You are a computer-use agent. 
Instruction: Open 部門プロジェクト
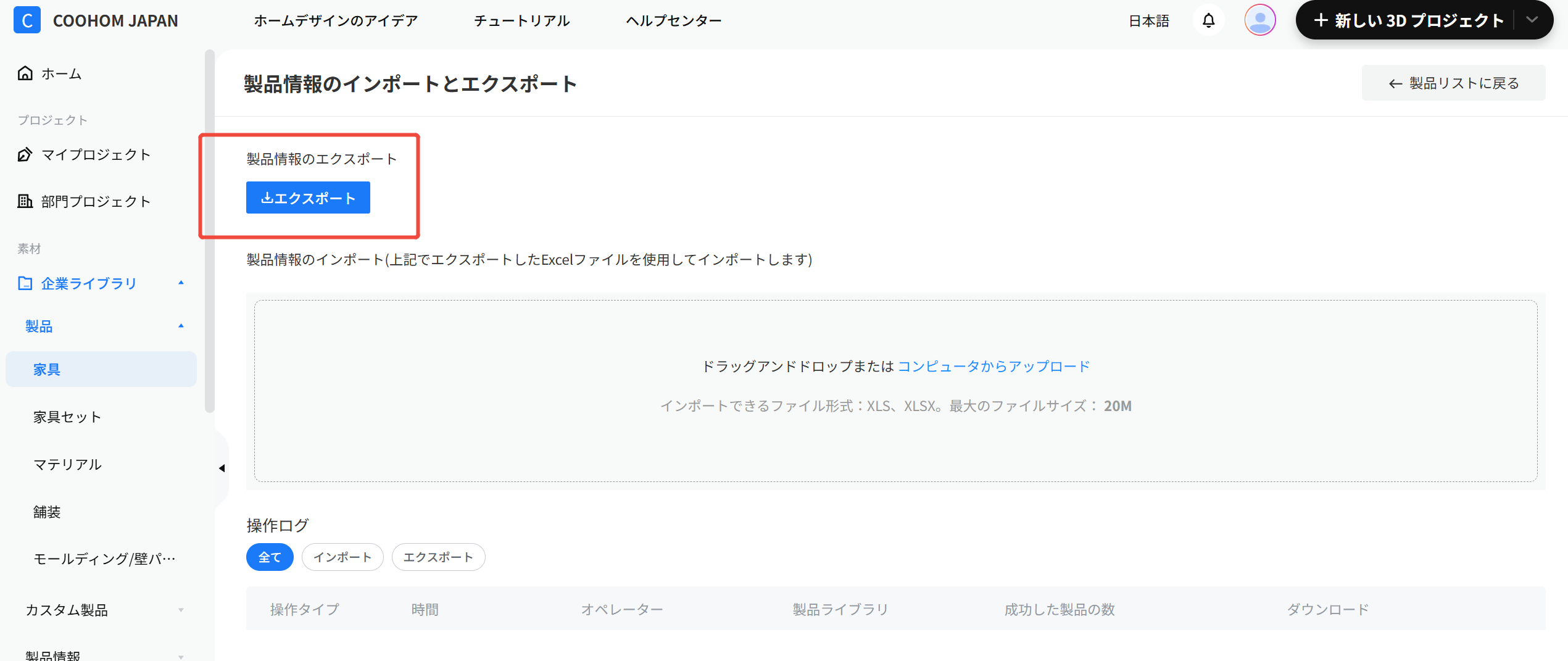(96, 201)
